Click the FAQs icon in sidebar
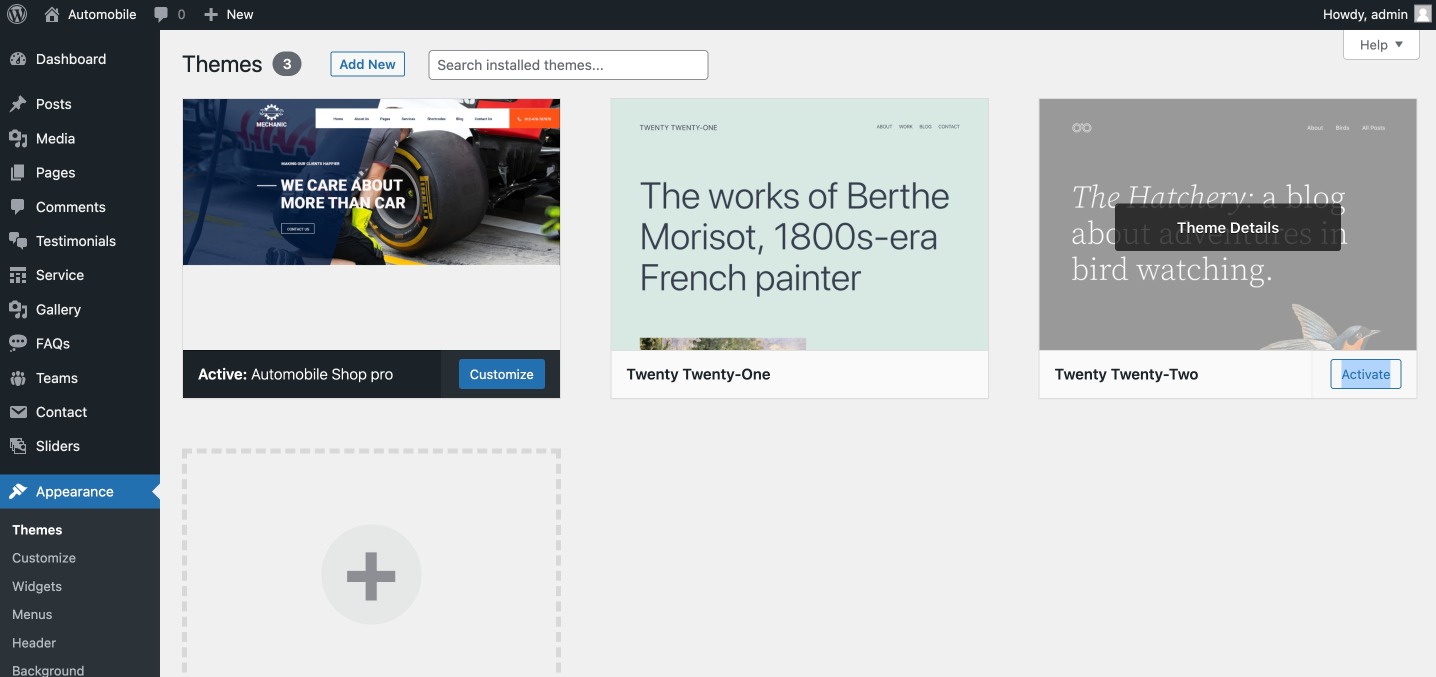The width and height of the screenshot is (1436, 677). [18, 343]
